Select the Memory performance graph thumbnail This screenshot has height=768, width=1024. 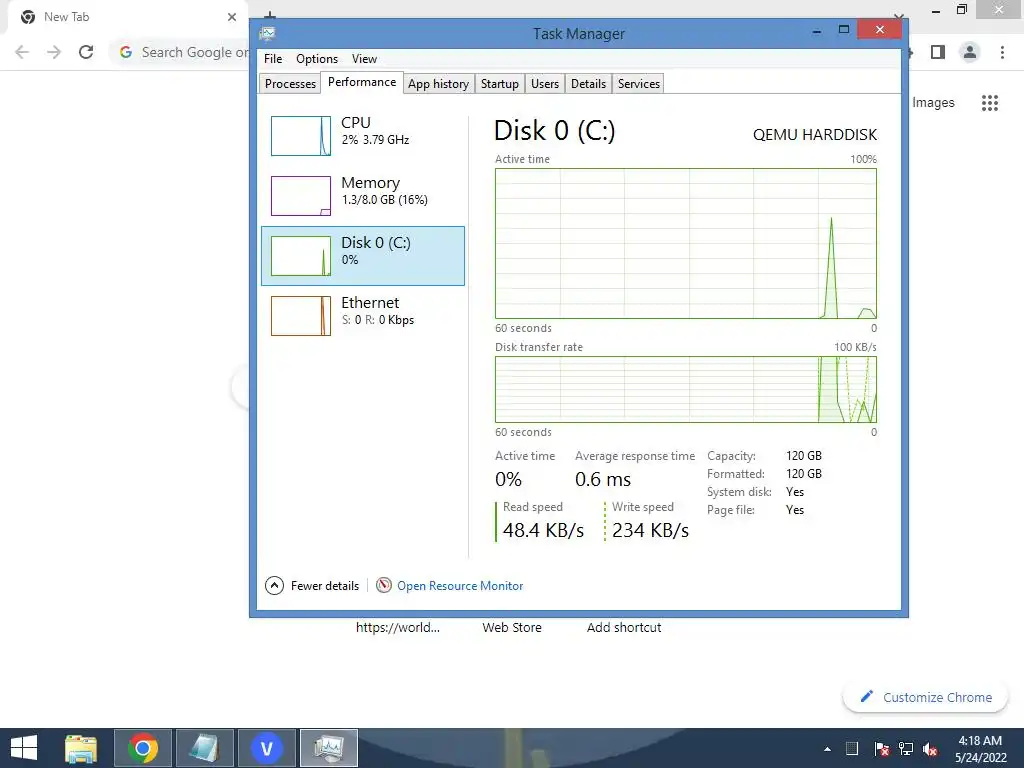tap(301, 196)
